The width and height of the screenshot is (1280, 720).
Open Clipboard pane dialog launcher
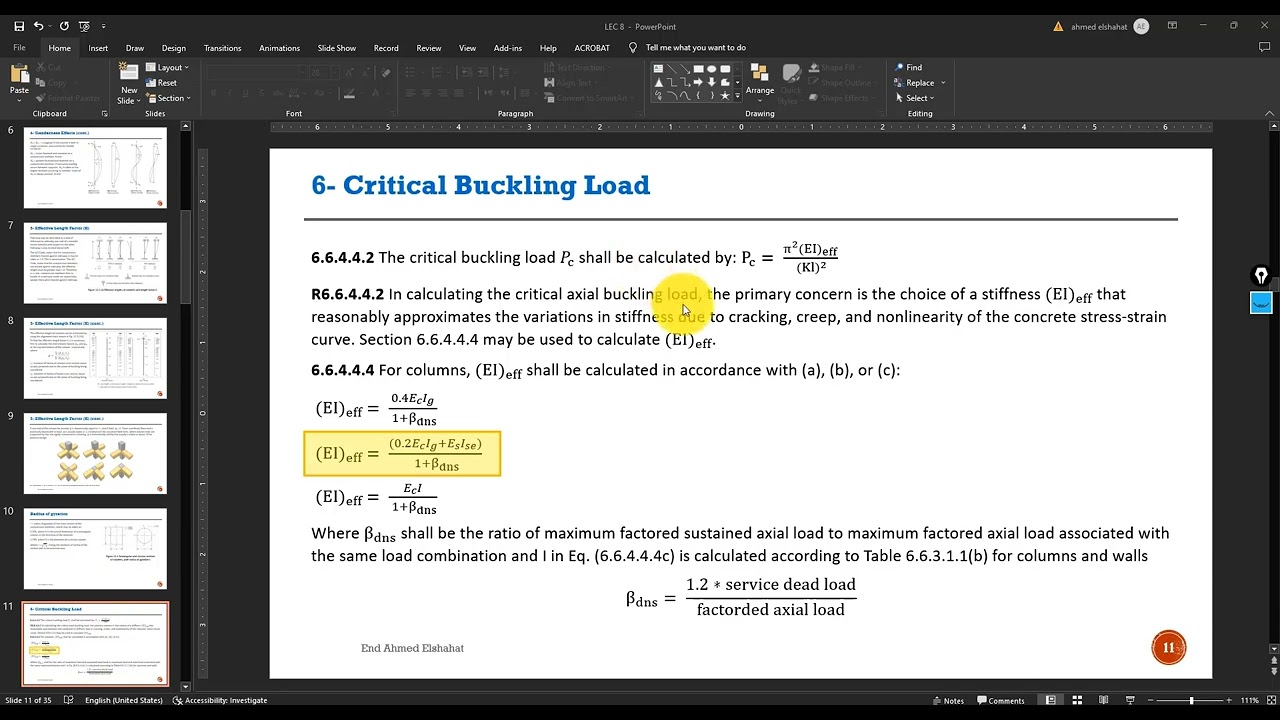[104, 114]
